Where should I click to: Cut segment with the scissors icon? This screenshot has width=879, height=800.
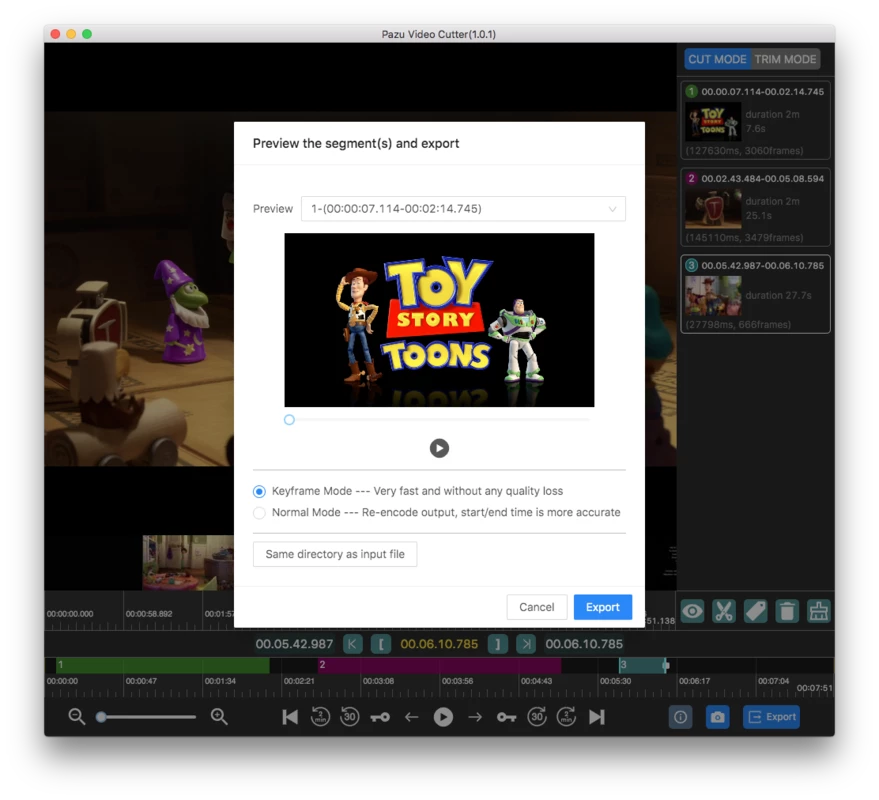(724, 611)
